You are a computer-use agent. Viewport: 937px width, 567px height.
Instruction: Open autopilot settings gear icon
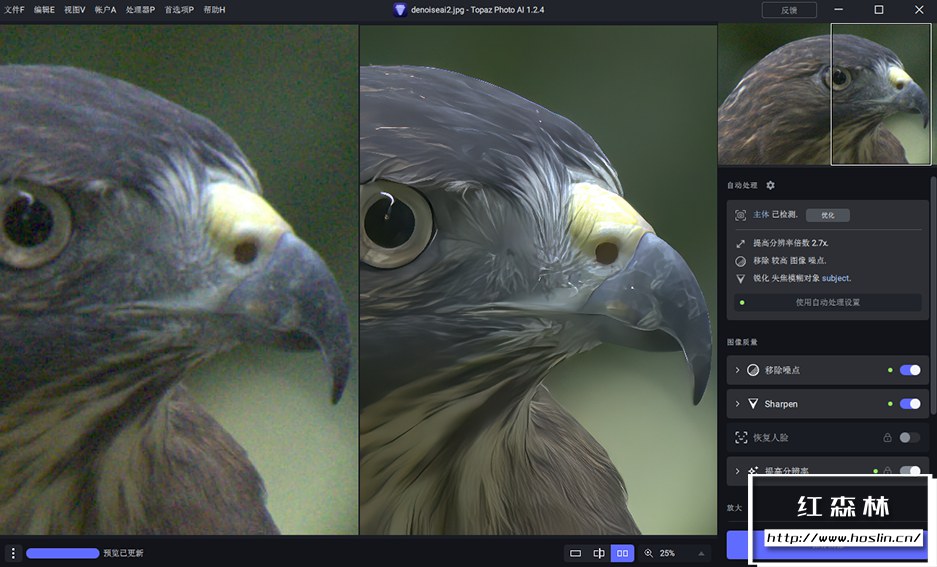point(770,185)
